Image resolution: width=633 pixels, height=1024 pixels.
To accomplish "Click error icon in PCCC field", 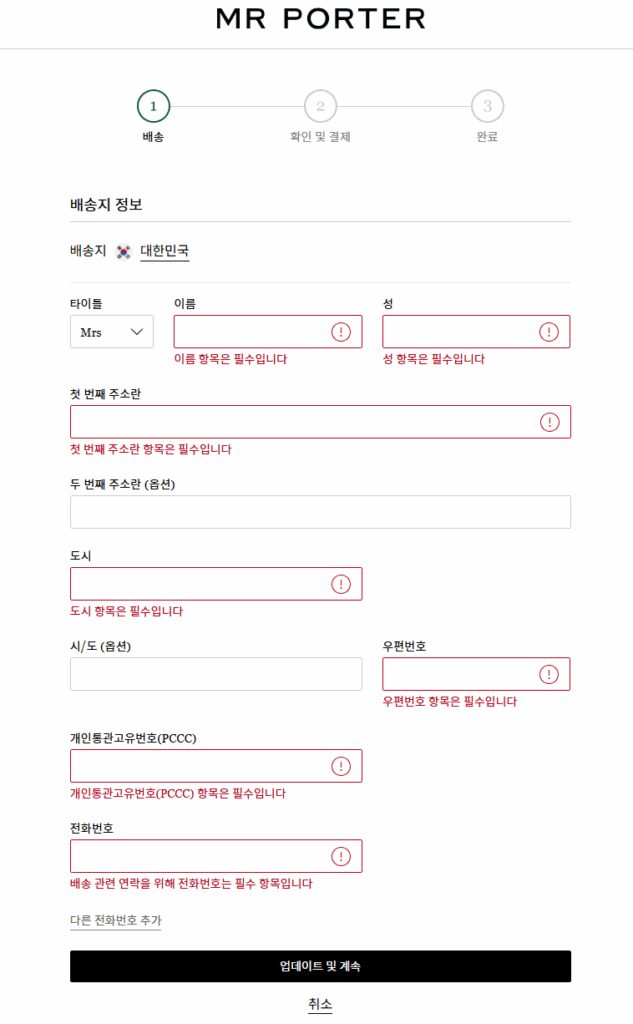I will (x=341, y=766).
